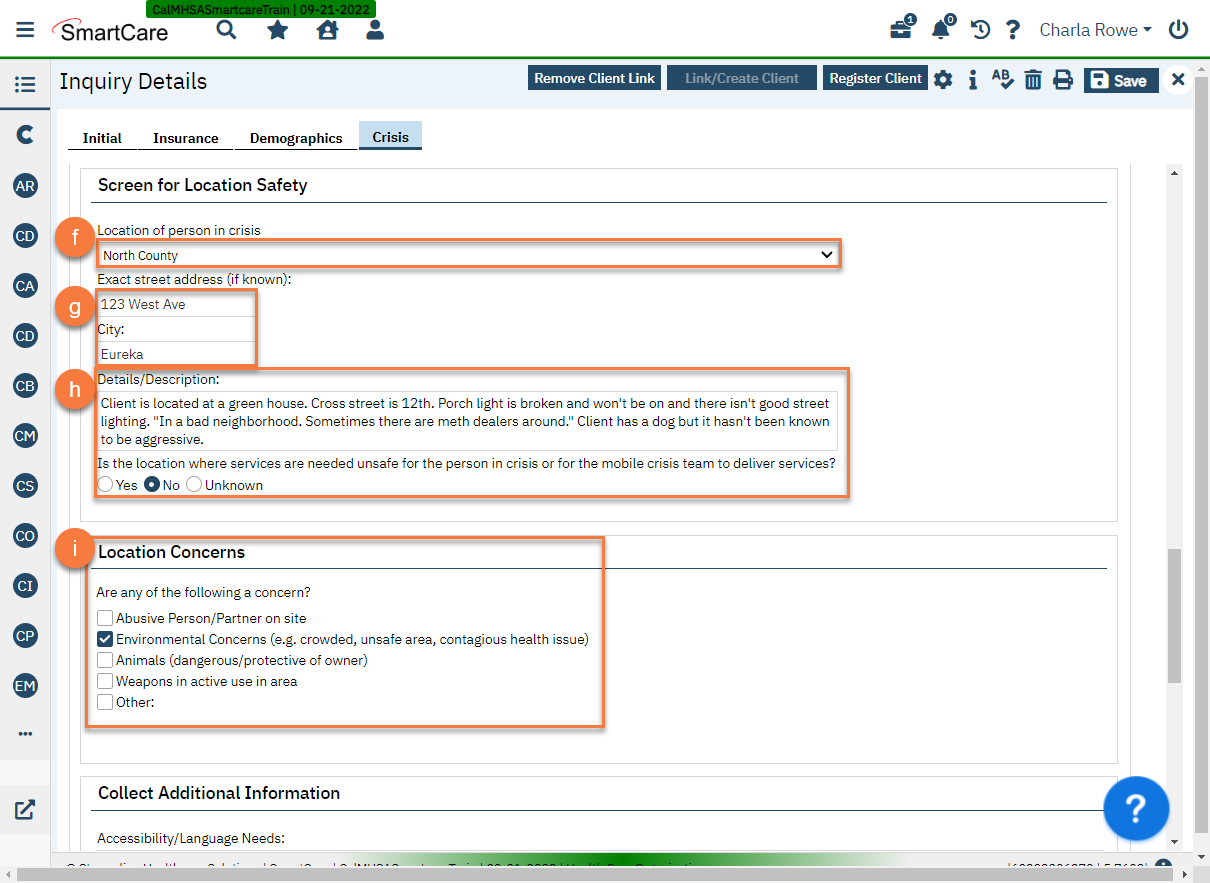The image size is (1210, 883).
Task: Click the City input field showing Eureka
Action: (175, 354)
